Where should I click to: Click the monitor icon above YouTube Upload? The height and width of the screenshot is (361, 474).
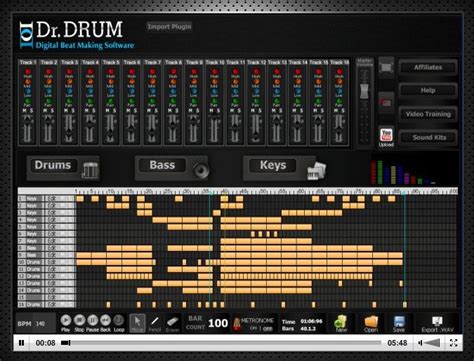click(386, 68)
